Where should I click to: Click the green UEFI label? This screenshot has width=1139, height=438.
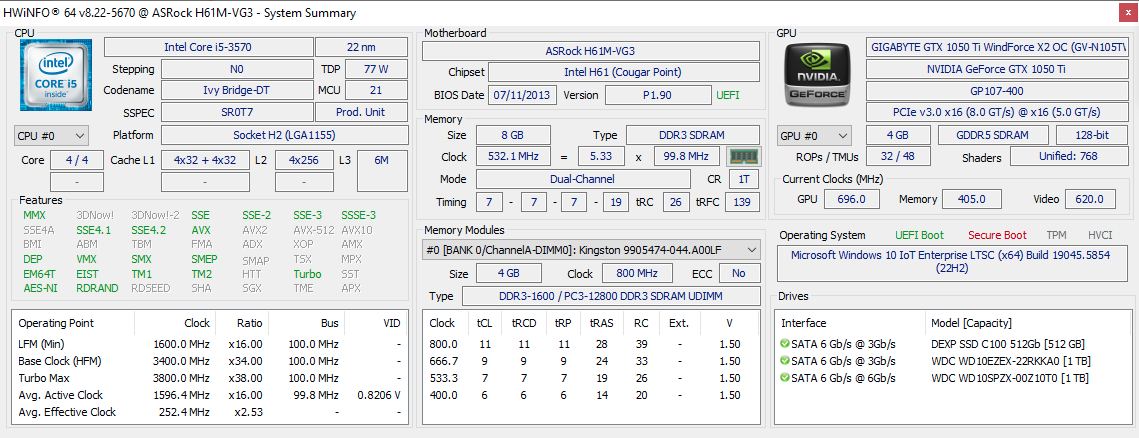[x=728, y=95]
